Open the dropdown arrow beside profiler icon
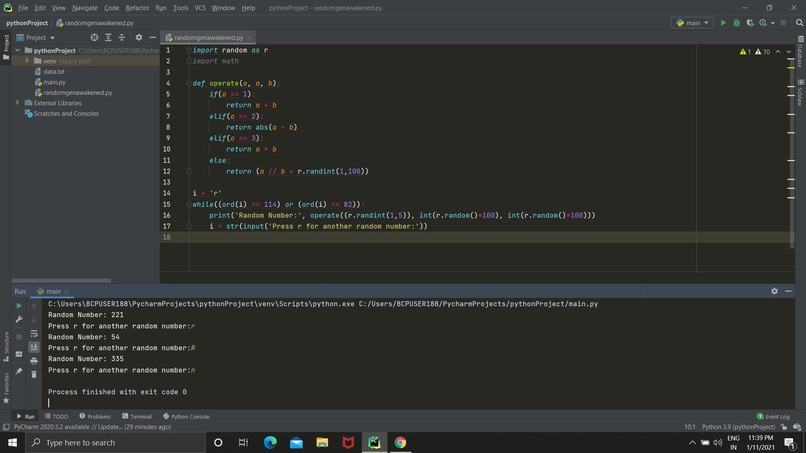The image size is (806, 453). [x=773, y=23]
